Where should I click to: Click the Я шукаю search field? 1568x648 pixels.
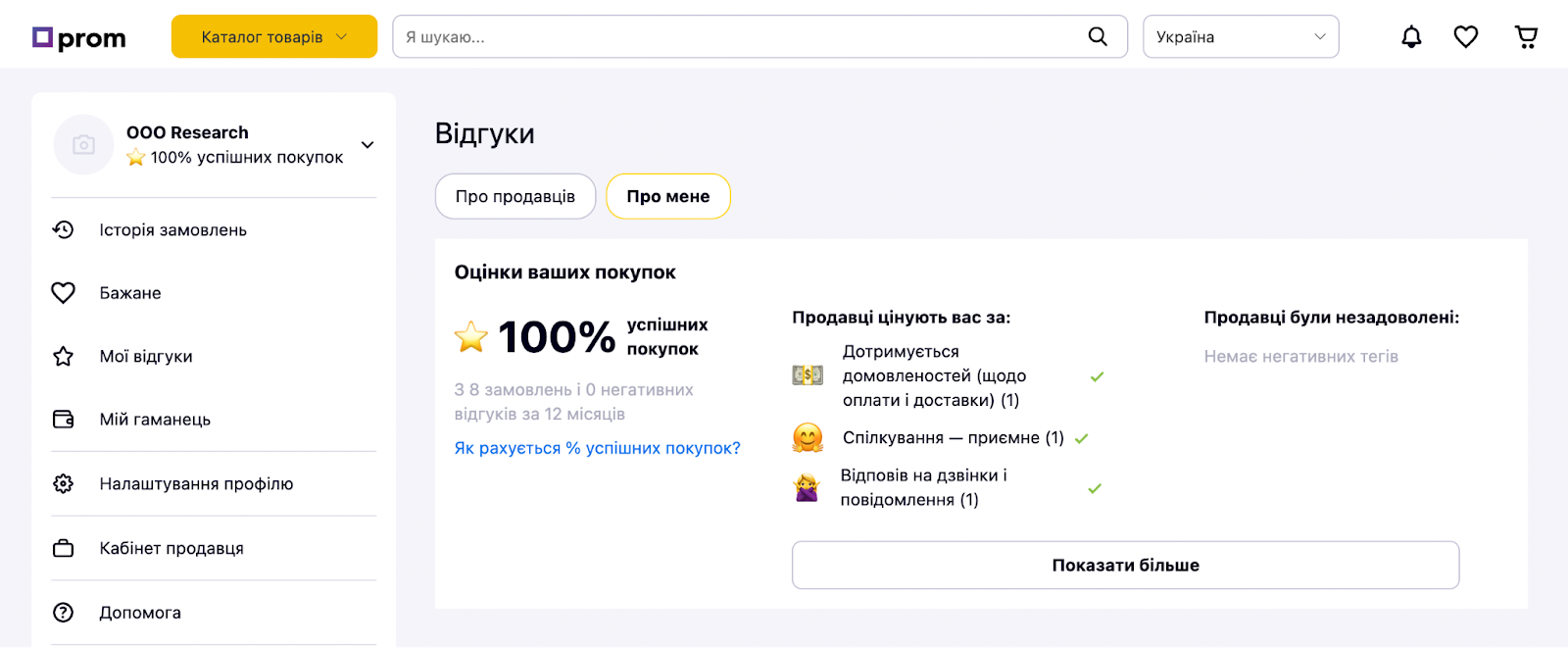[x=735, y=37]
